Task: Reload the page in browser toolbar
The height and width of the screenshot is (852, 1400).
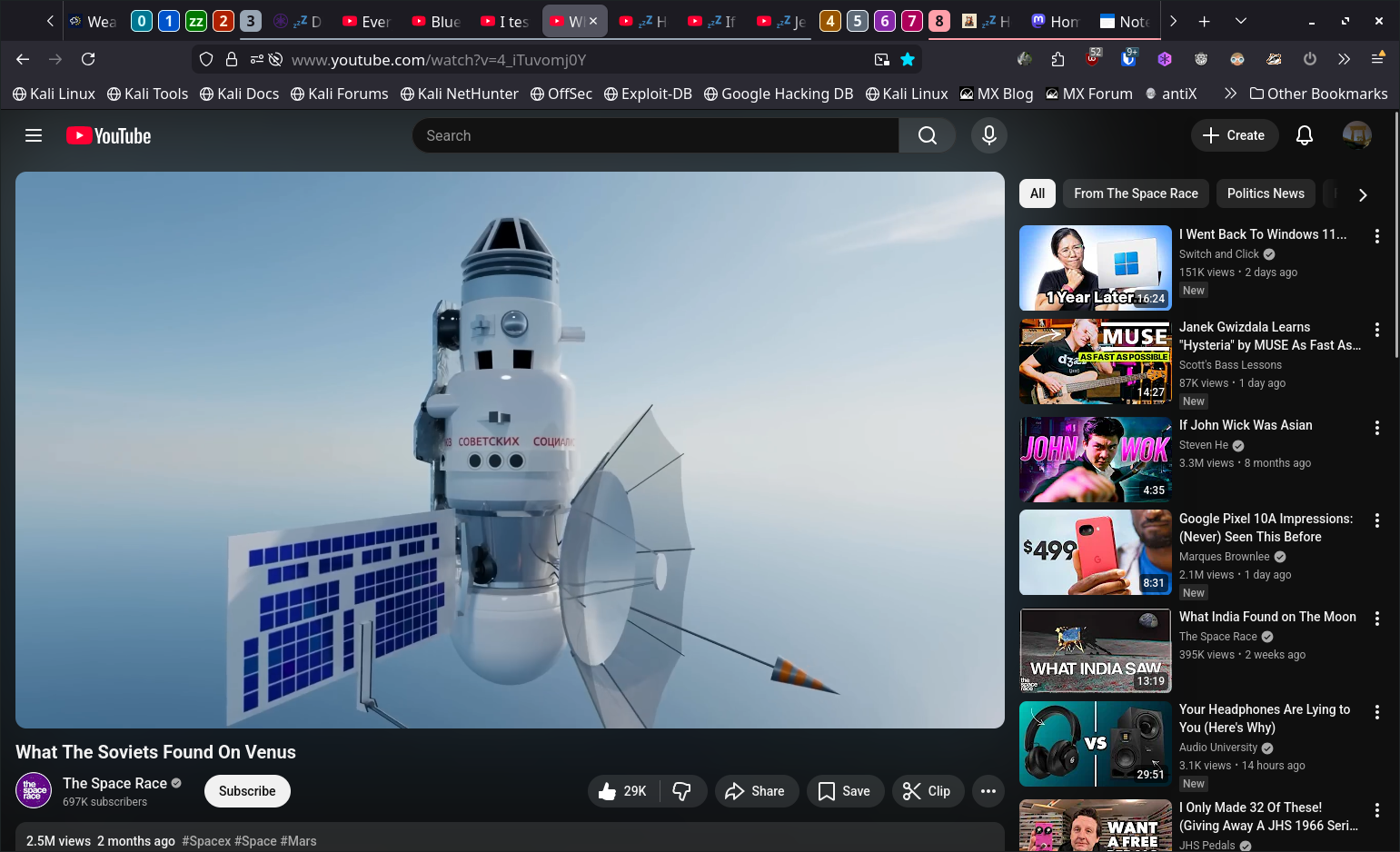Action: 88,59
